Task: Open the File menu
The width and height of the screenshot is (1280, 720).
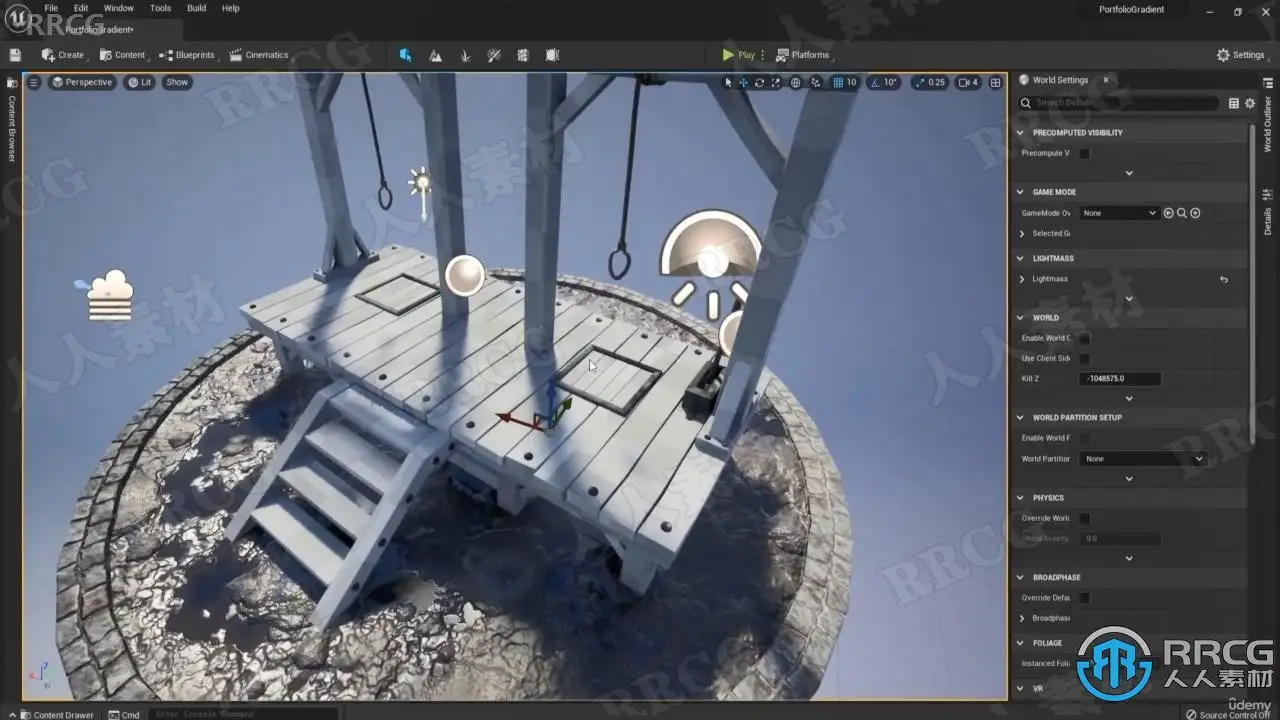Action: tap(51, 8)
